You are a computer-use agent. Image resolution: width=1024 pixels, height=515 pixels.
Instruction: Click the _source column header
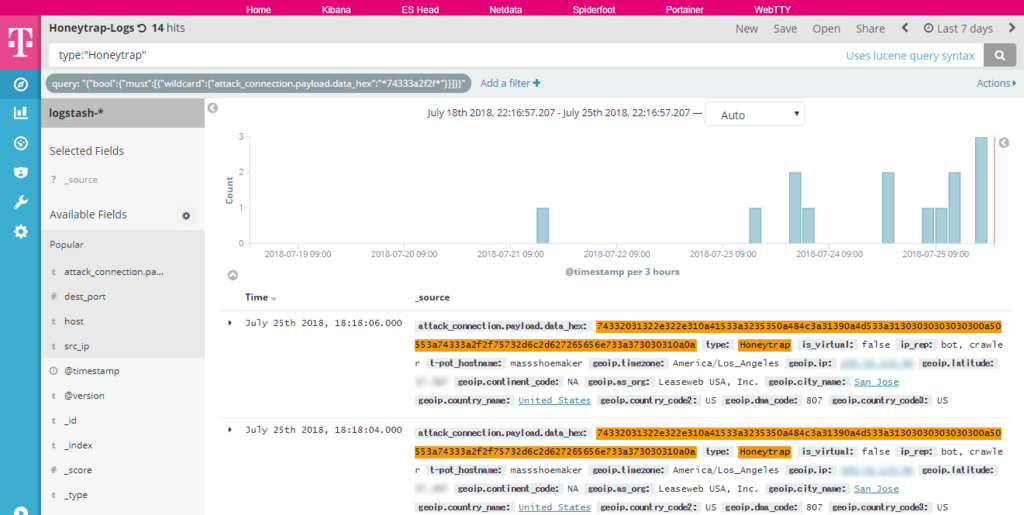(x=432, y=297)
